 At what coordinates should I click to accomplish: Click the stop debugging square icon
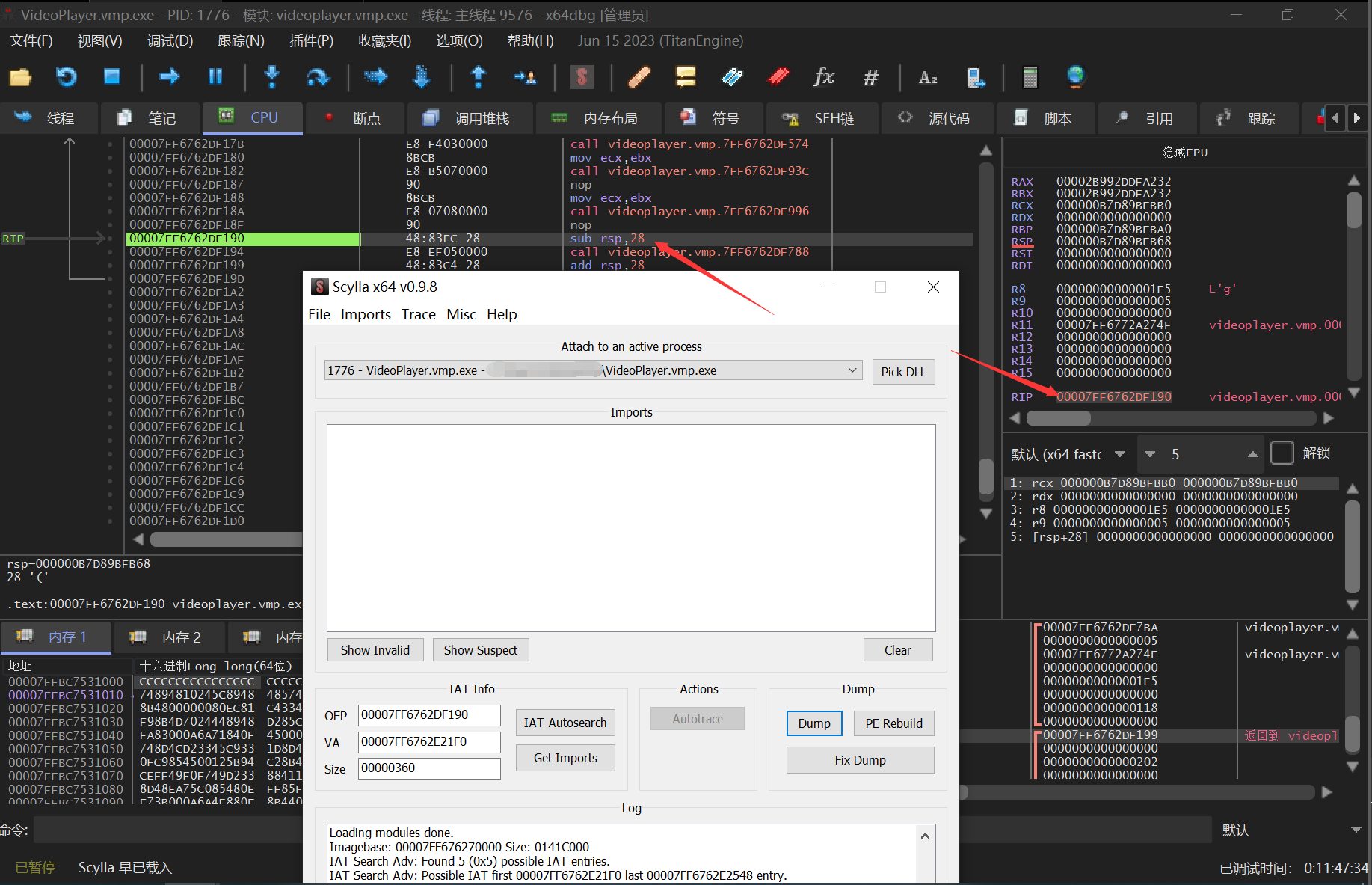[x=112, y=76]
